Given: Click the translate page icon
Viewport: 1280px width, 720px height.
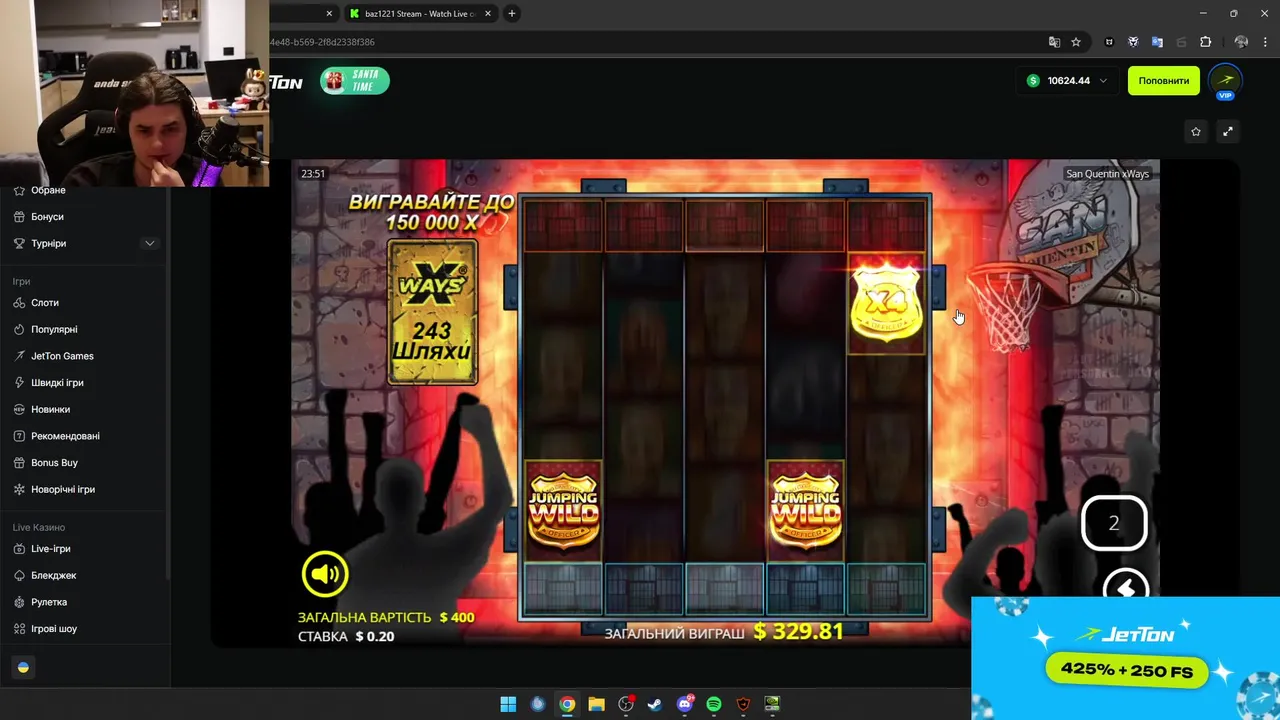Looking at the screenshot, I should [x=1054, y=42].
